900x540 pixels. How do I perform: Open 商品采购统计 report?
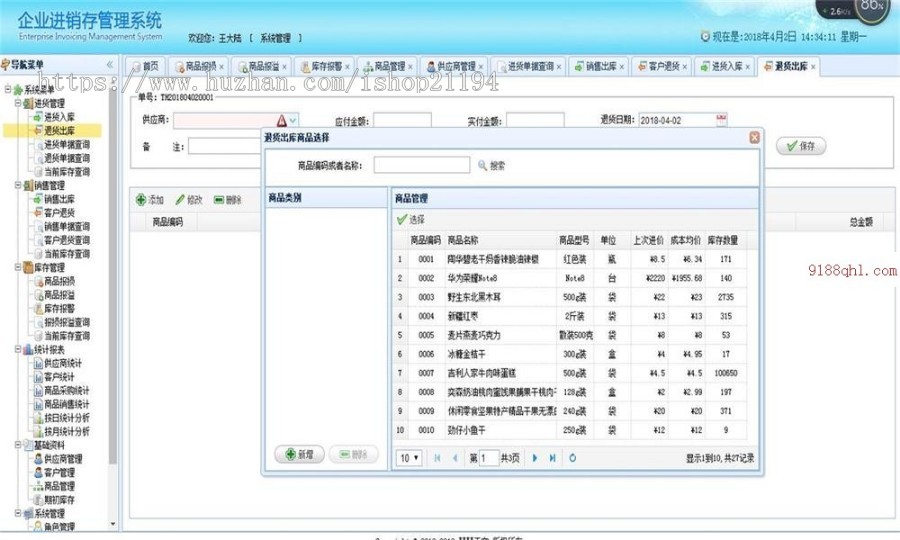(x=67, y=391)
